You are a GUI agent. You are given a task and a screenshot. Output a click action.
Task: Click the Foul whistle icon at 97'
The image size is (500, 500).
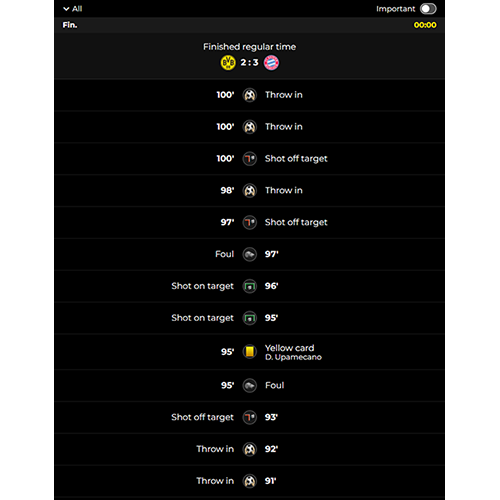pos(250,255)
